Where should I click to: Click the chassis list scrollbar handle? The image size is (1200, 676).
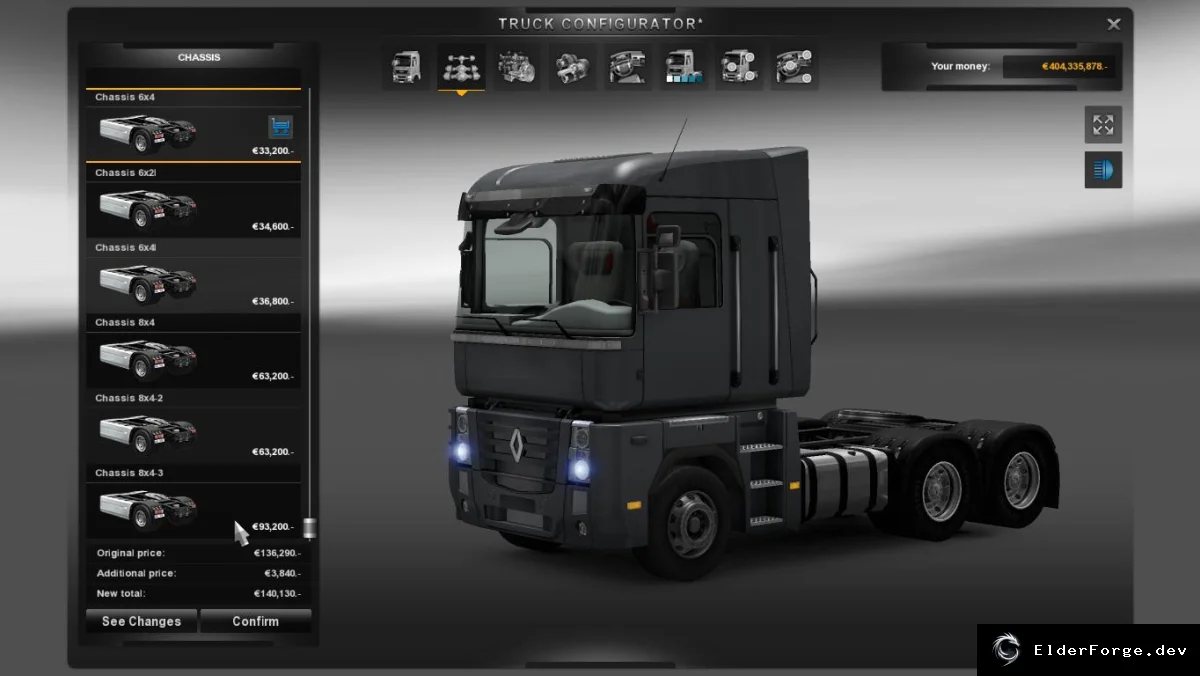(310, 528)
